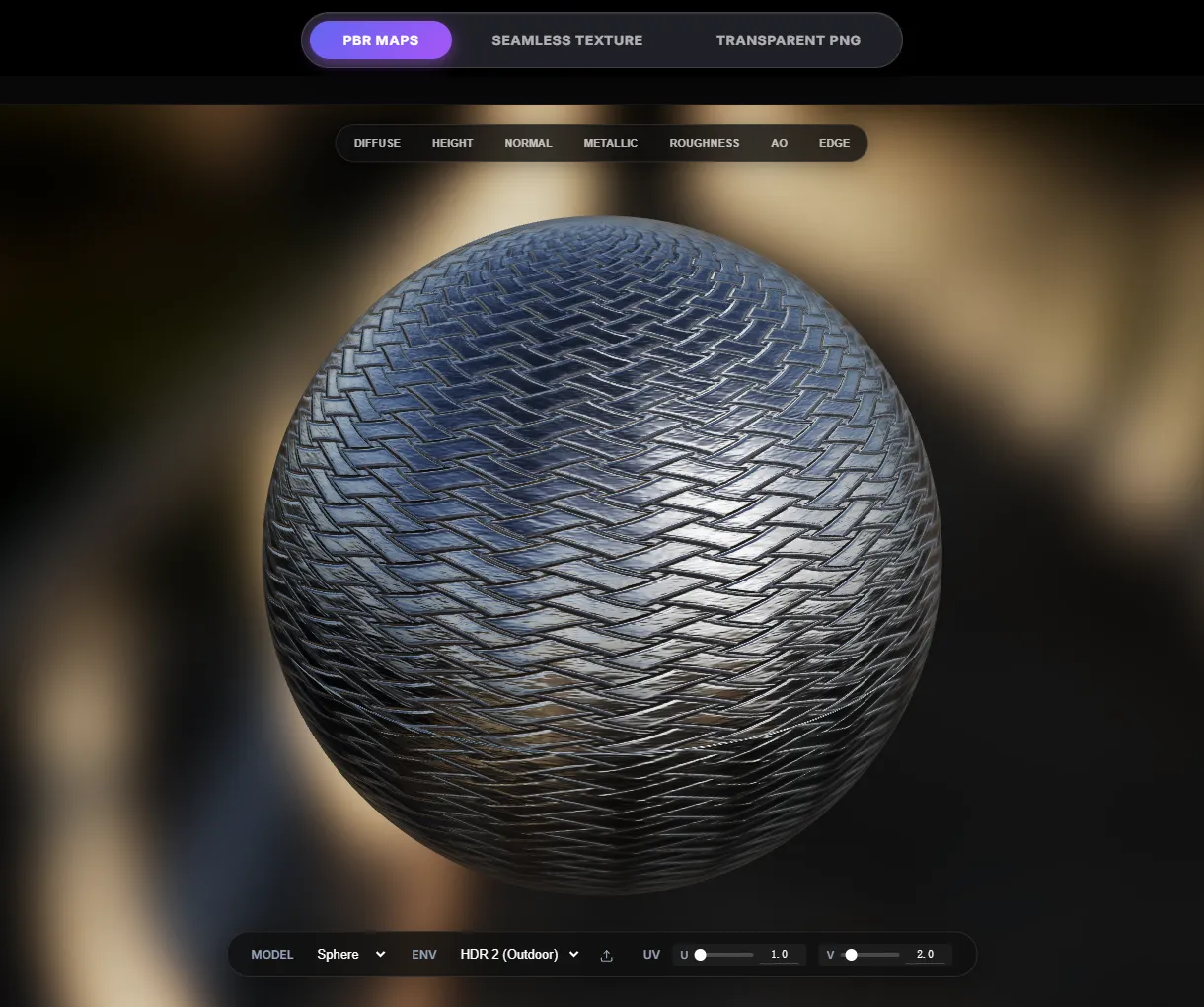Select the DIFFUSE map view

(x=377, y=143)
